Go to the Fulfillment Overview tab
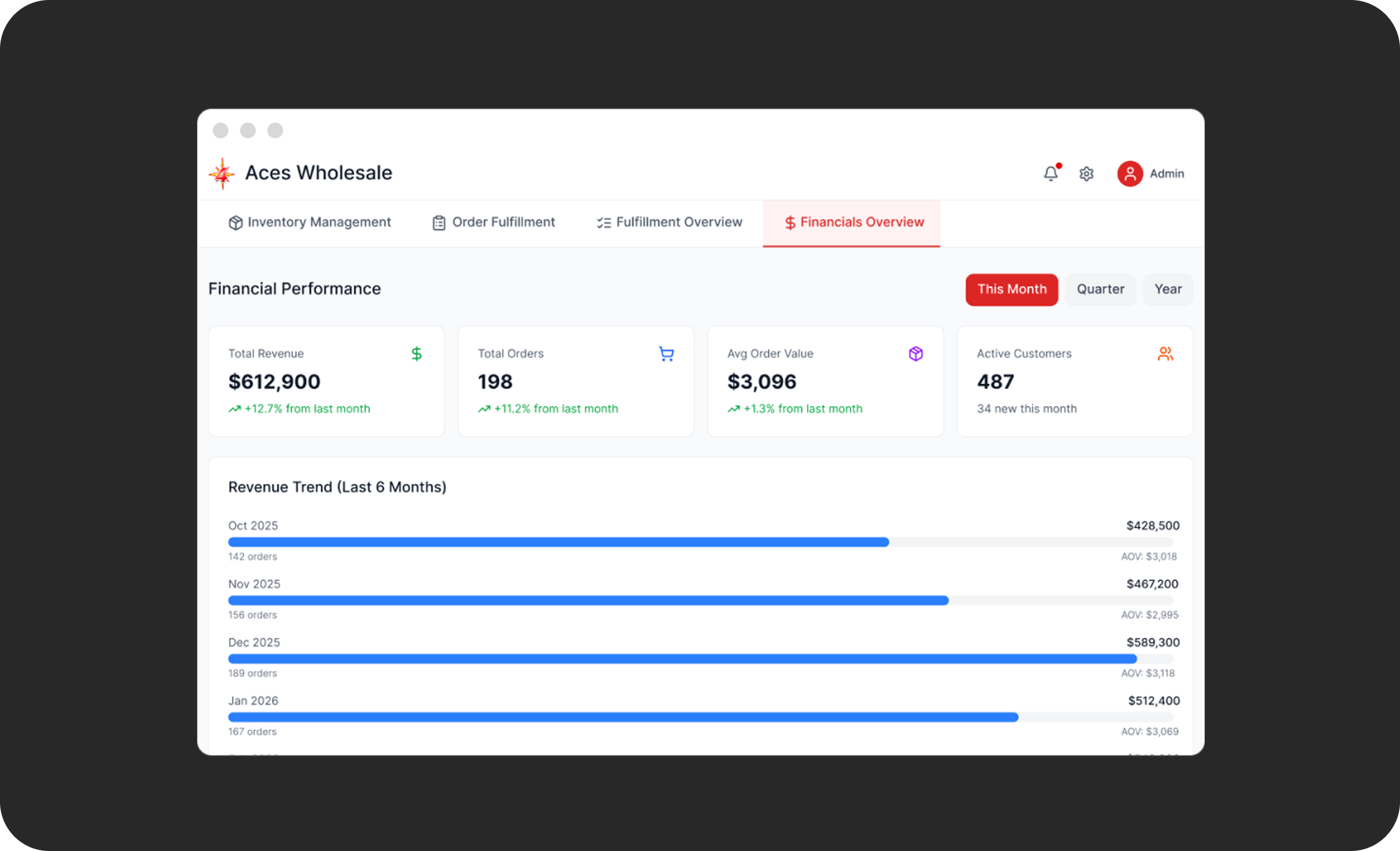 669,222
